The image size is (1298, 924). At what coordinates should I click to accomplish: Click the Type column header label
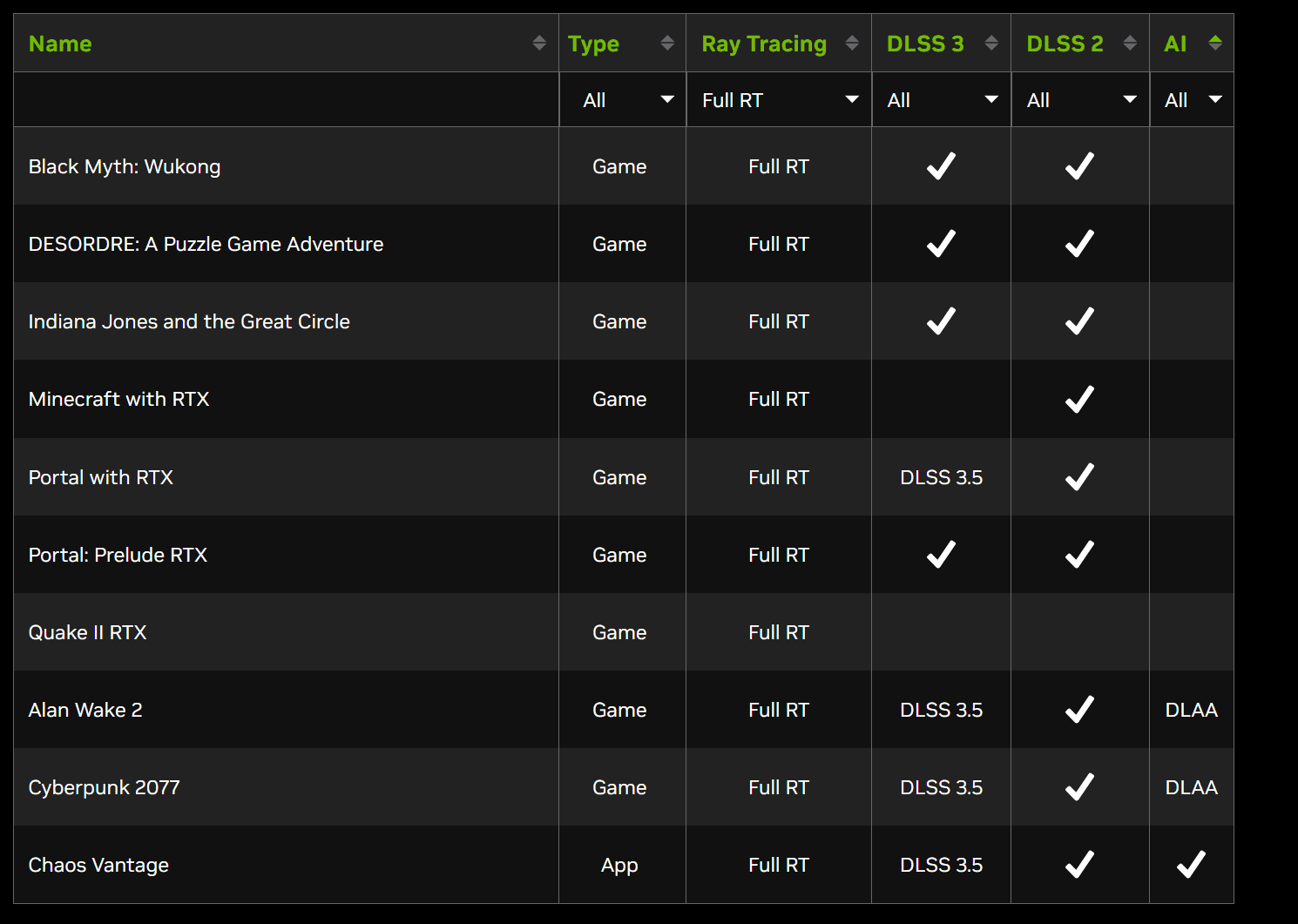tap(593, 44)
